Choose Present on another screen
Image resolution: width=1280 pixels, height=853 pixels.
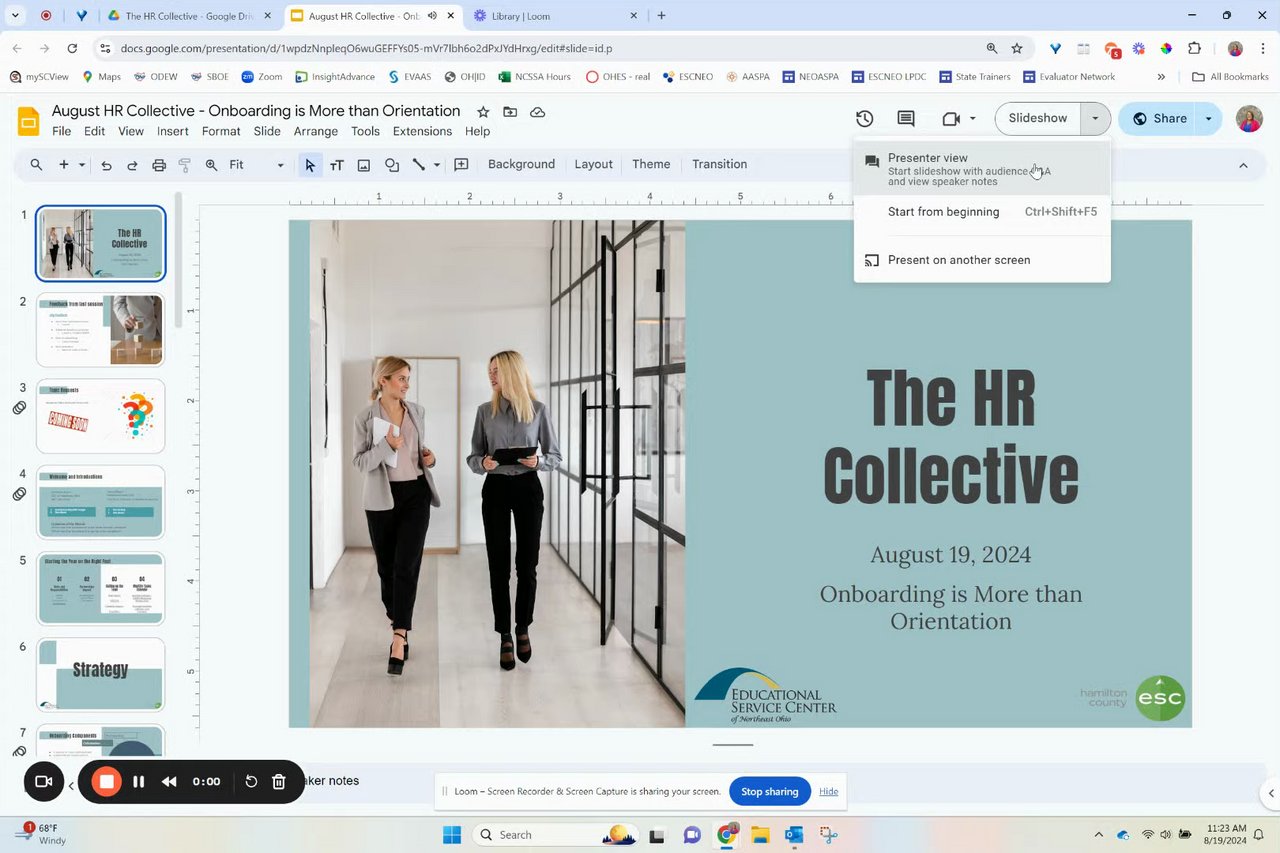(982, 260)
